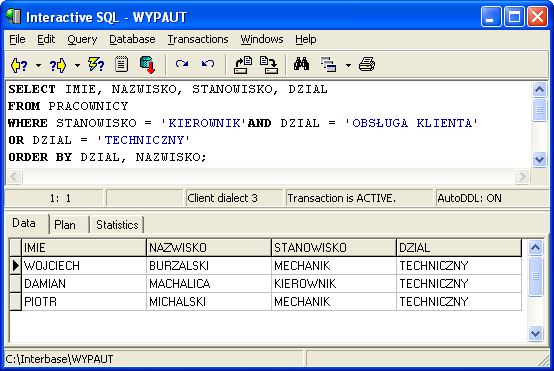554x371 pixels.
Task: Switch to the Data tab
Action: [x=26, y=223]
